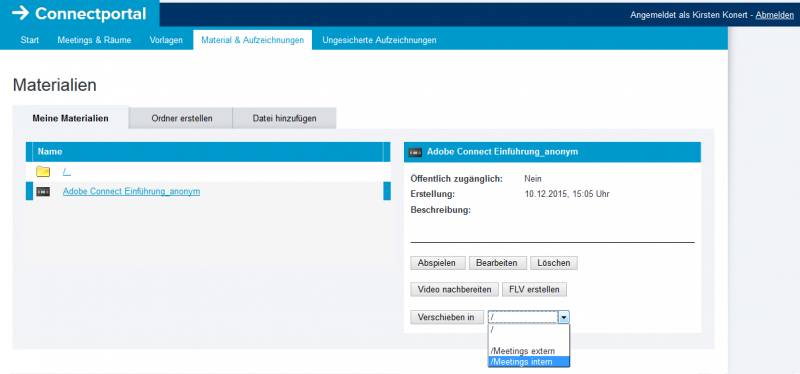The height and width of the screenshot is (374, 800).
Task: Click the yellow folder icon
Action: 43,171
